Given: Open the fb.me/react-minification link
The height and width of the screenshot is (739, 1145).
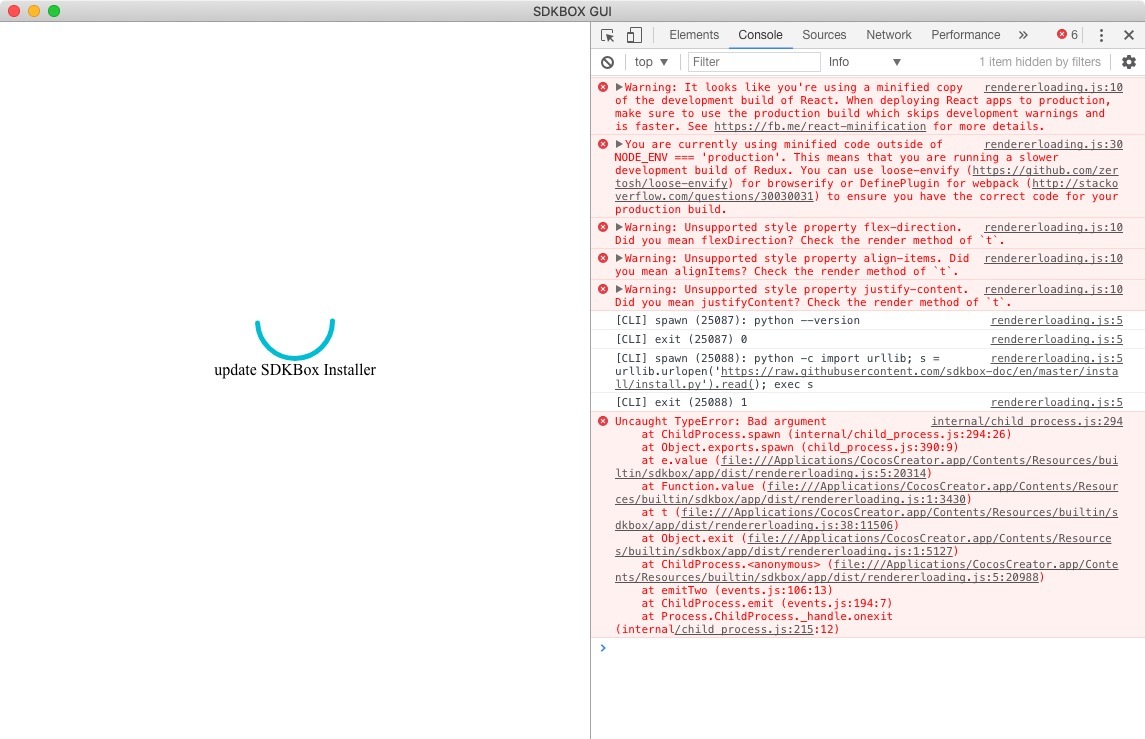Looking at the screenshot, I should pyautogui.click(x=819, y=126).
